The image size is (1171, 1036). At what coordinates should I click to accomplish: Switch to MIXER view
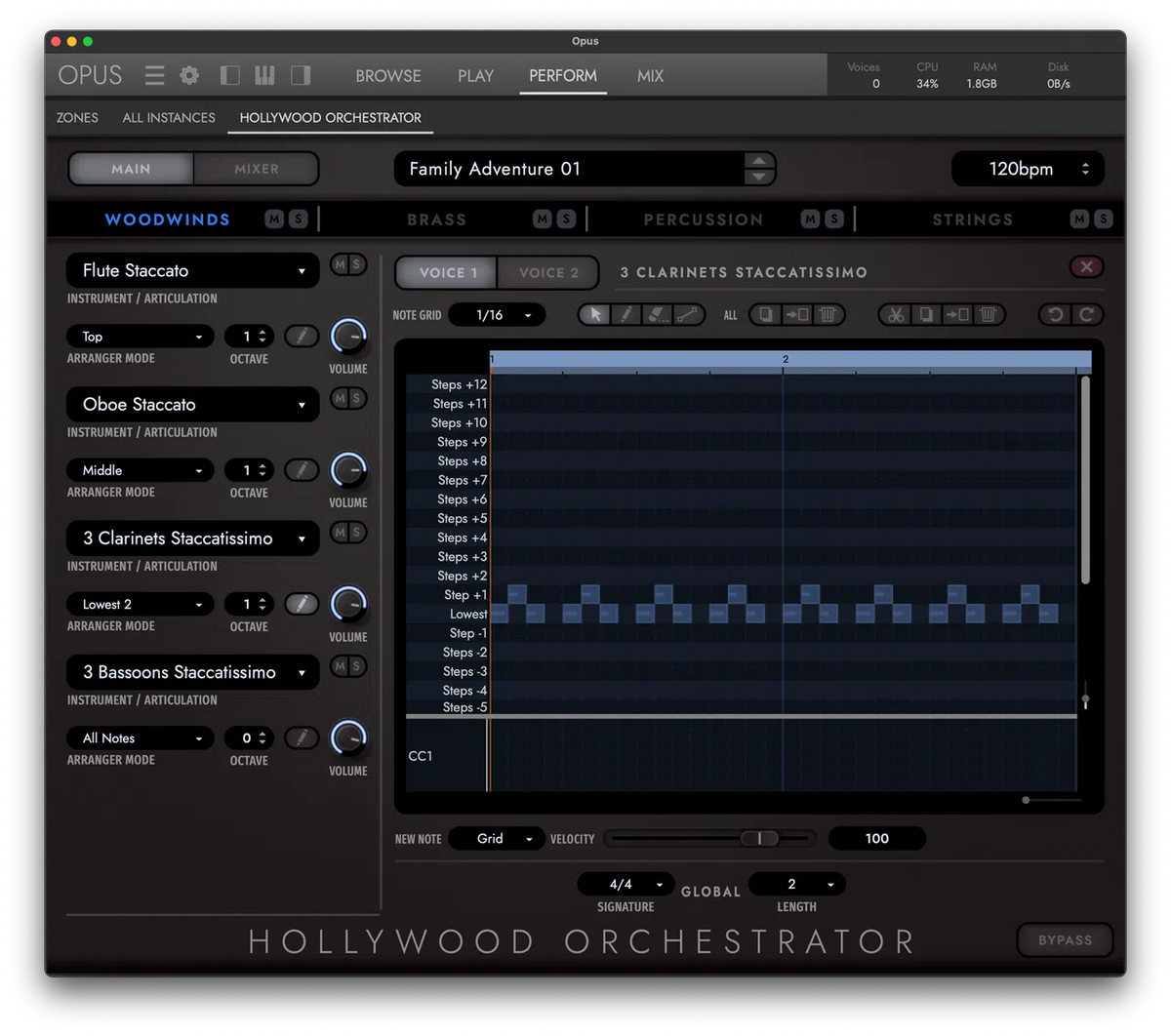click(256, 168)
